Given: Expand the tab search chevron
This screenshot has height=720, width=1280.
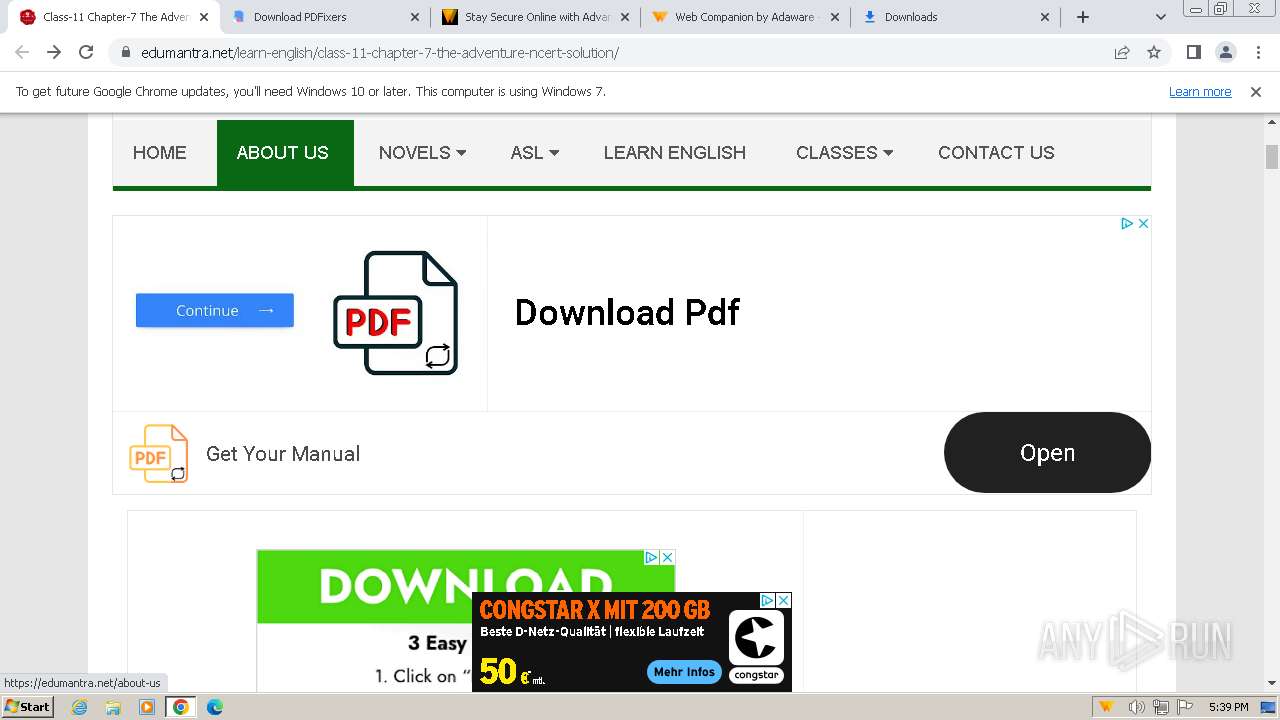Looking at the screenshot, I should point(1160,17).
